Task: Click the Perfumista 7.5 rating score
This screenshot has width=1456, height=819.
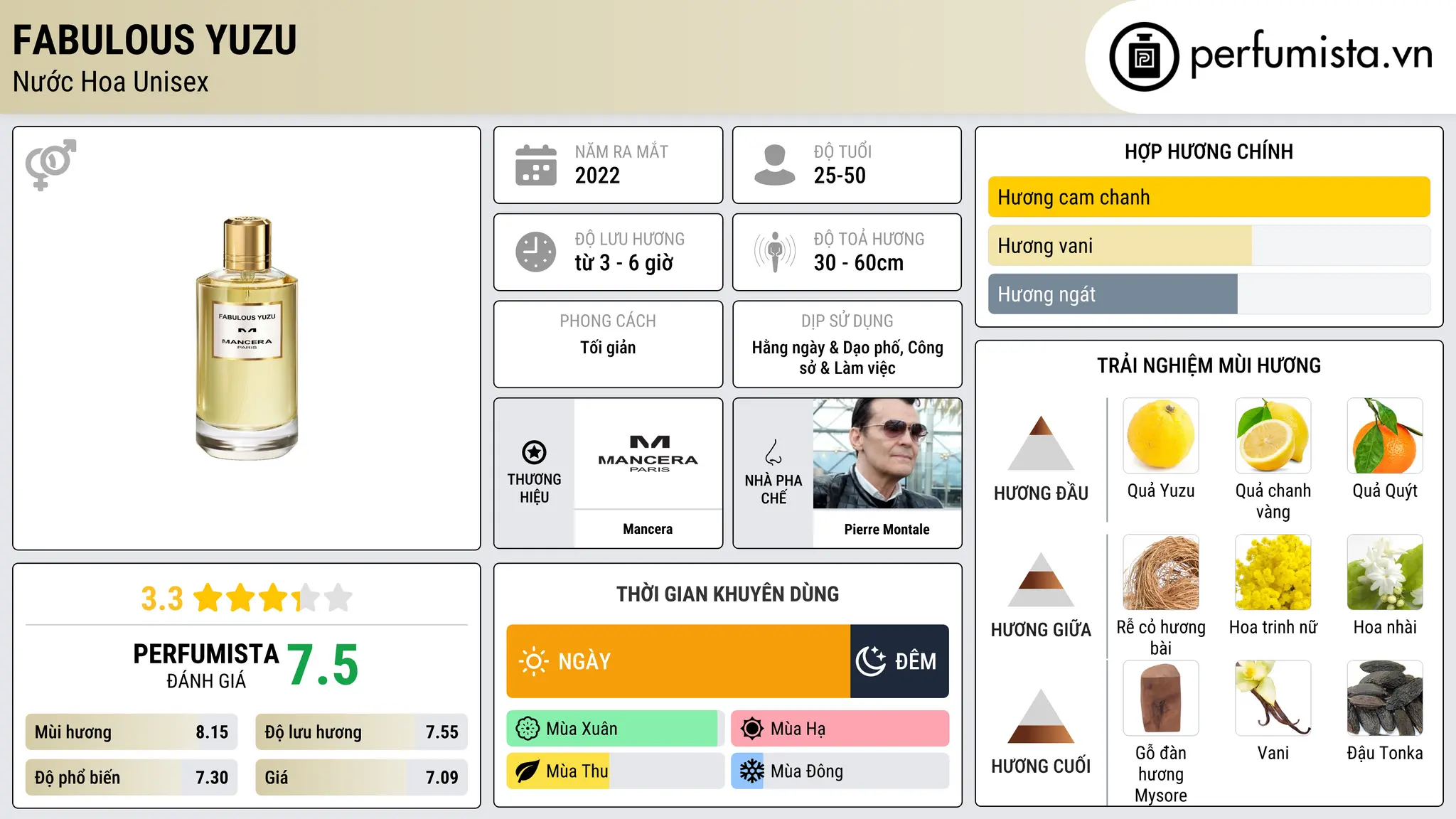Action: click(323, 665)
